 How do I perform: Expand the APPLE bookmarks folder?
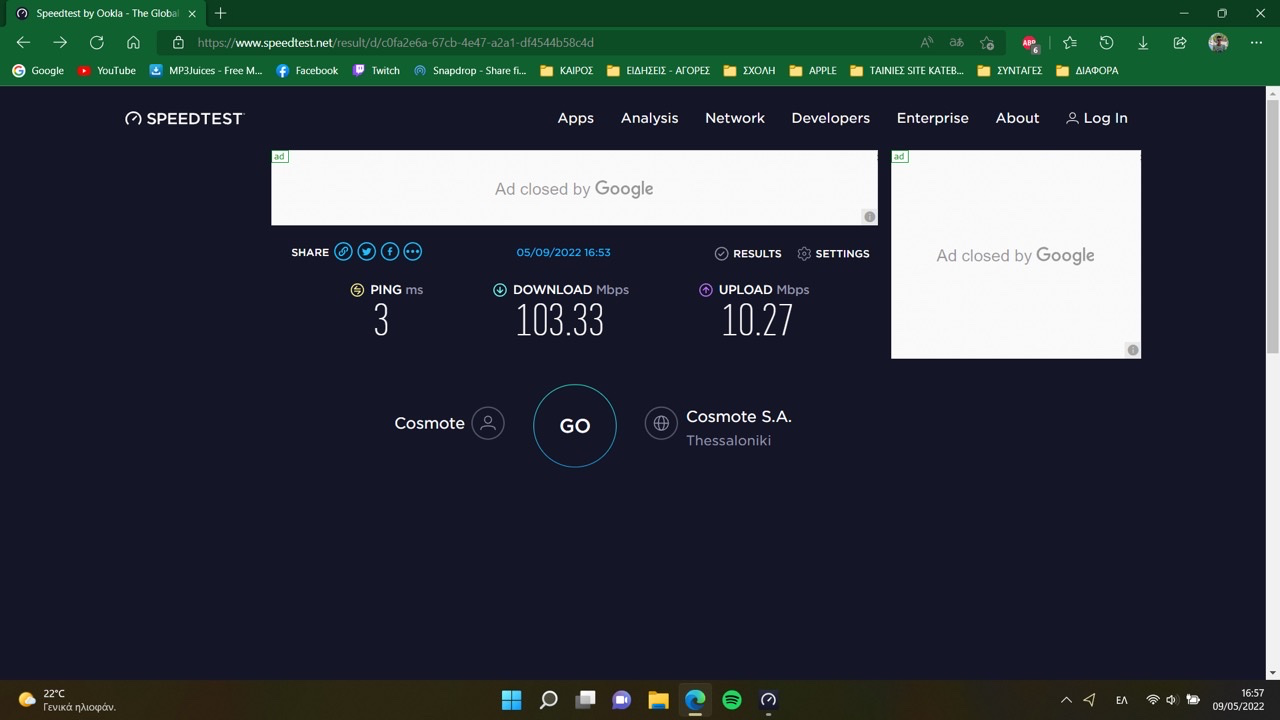(813, 71)
